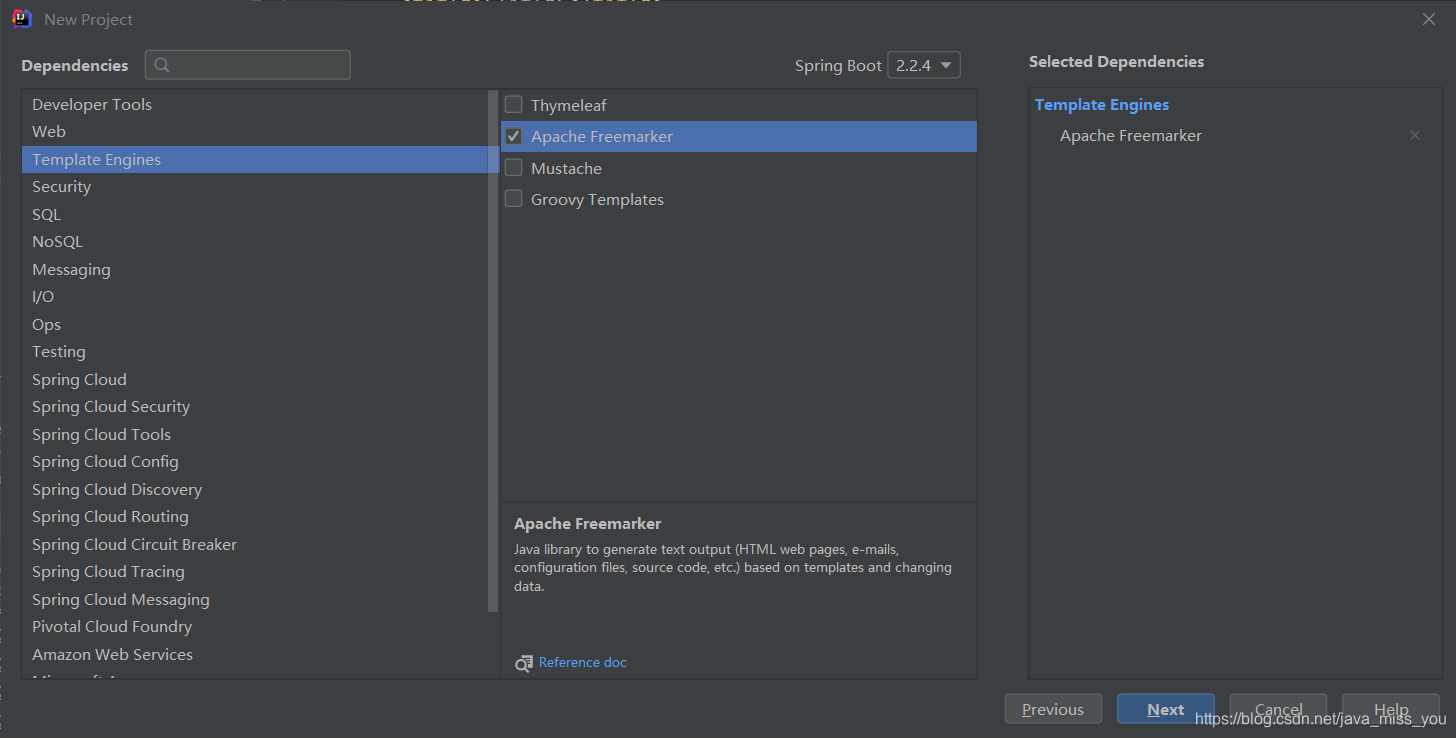Open the Spring Boot version dropdown
Viewport: 1456px width, 738px height.
[924, 65]
